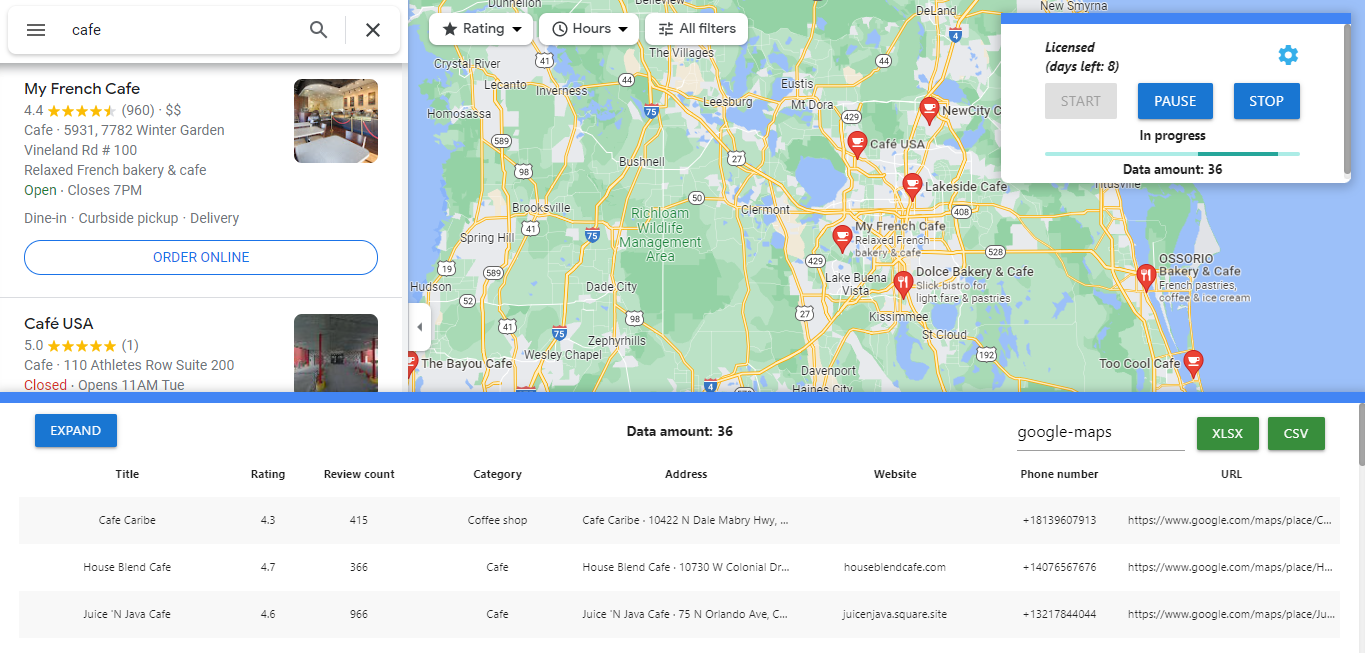Select the House Blend Cafe title cell
Image resolution: width=1365 pixels, height=653 pixels.
point(127,567)
